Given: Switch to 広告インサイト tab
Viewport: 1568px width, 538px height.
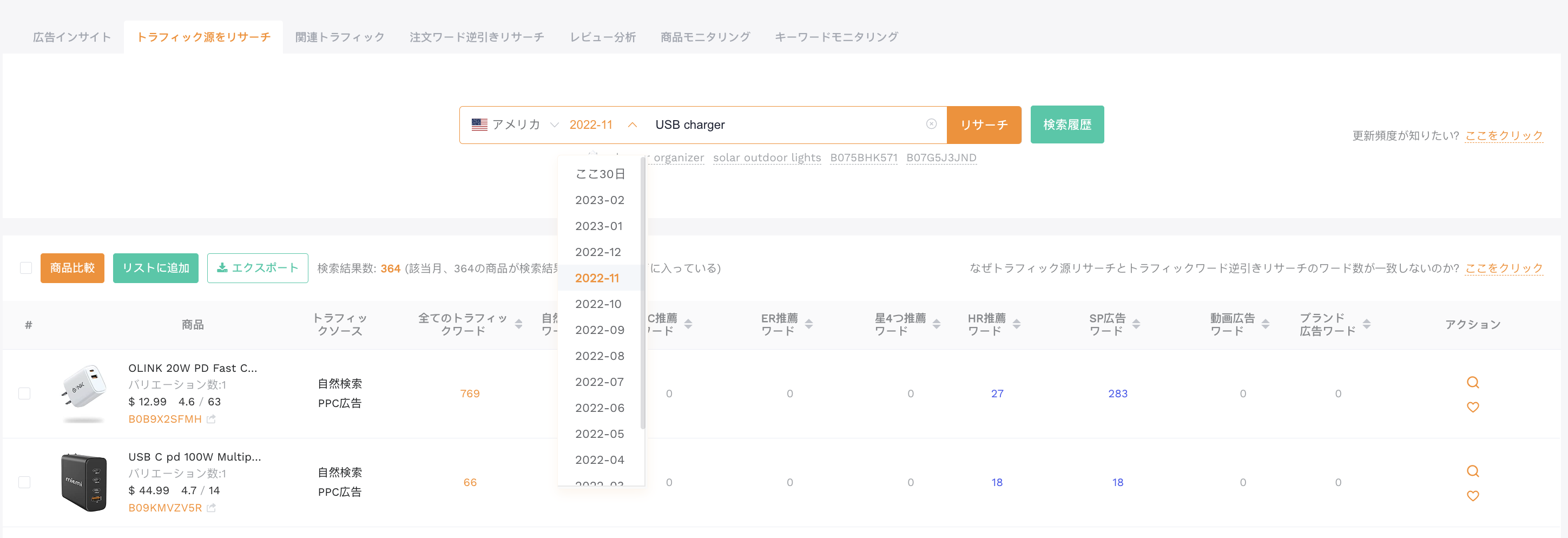Looking at the screenshot, I should tap(72, 37).
